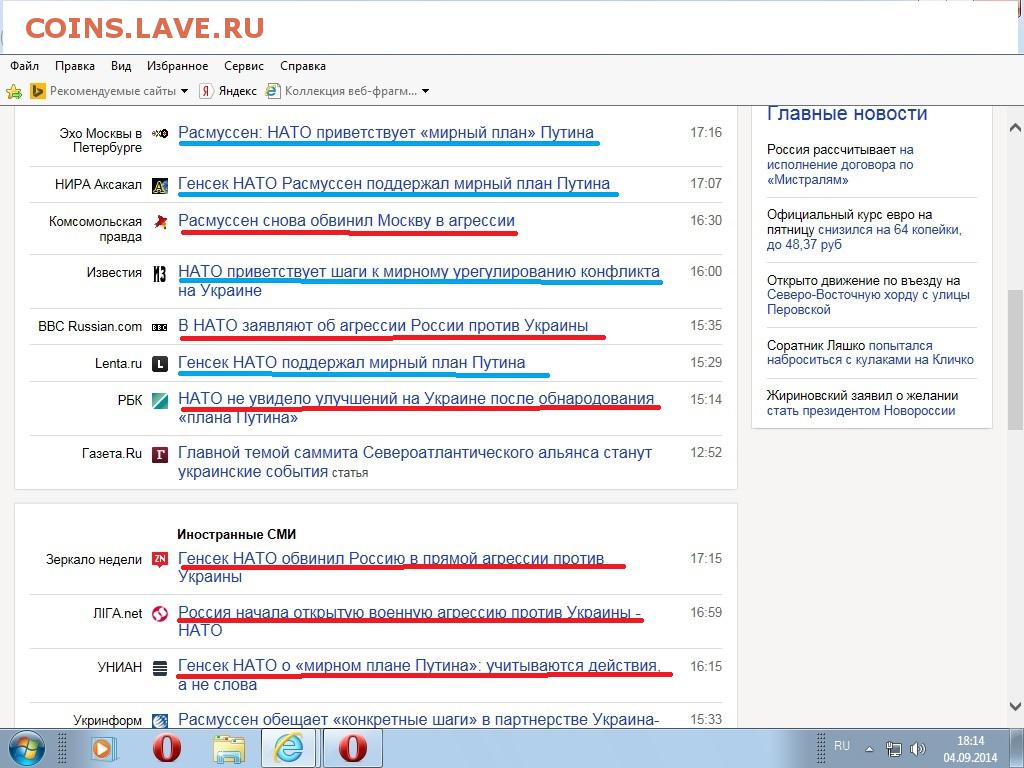The width and height of the screenshot is (1024, 768).
Task: Click the scrollbar up arrow
Action: pyautogui.click(x=1015, y=127)
